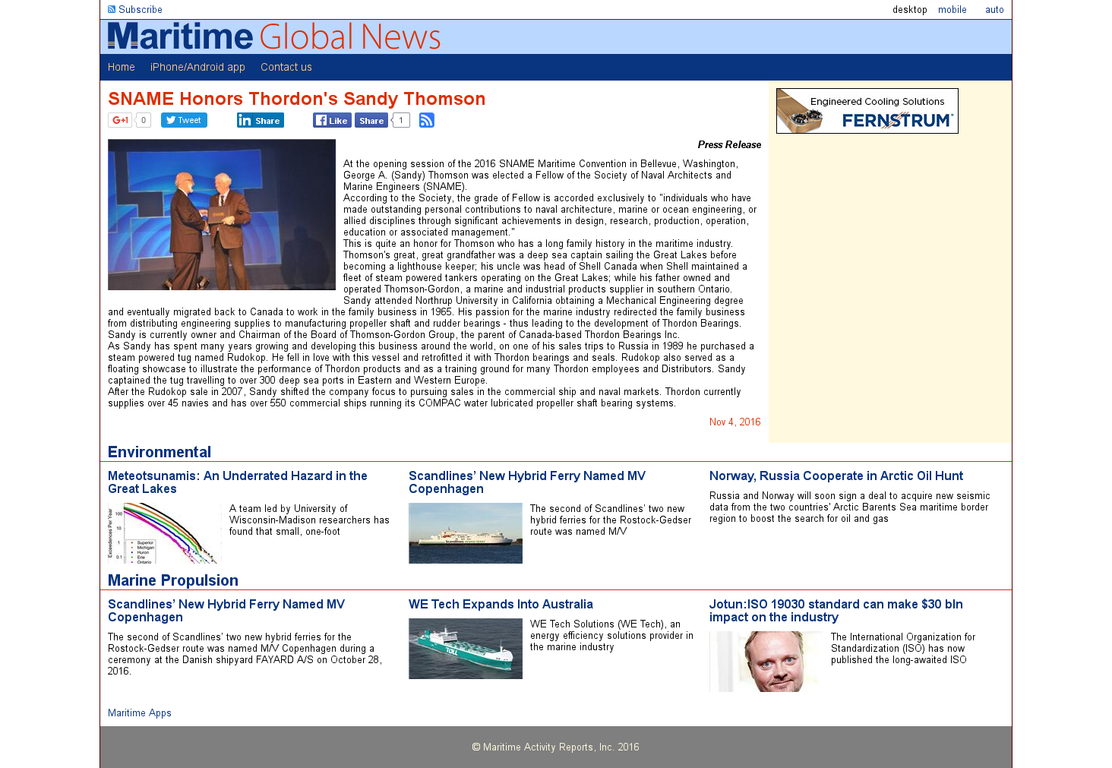The height and width of the screenshot is (768, 1112).
Task: Open the Fernstrum cooling solutions ad
Action: tap(867, 111)
